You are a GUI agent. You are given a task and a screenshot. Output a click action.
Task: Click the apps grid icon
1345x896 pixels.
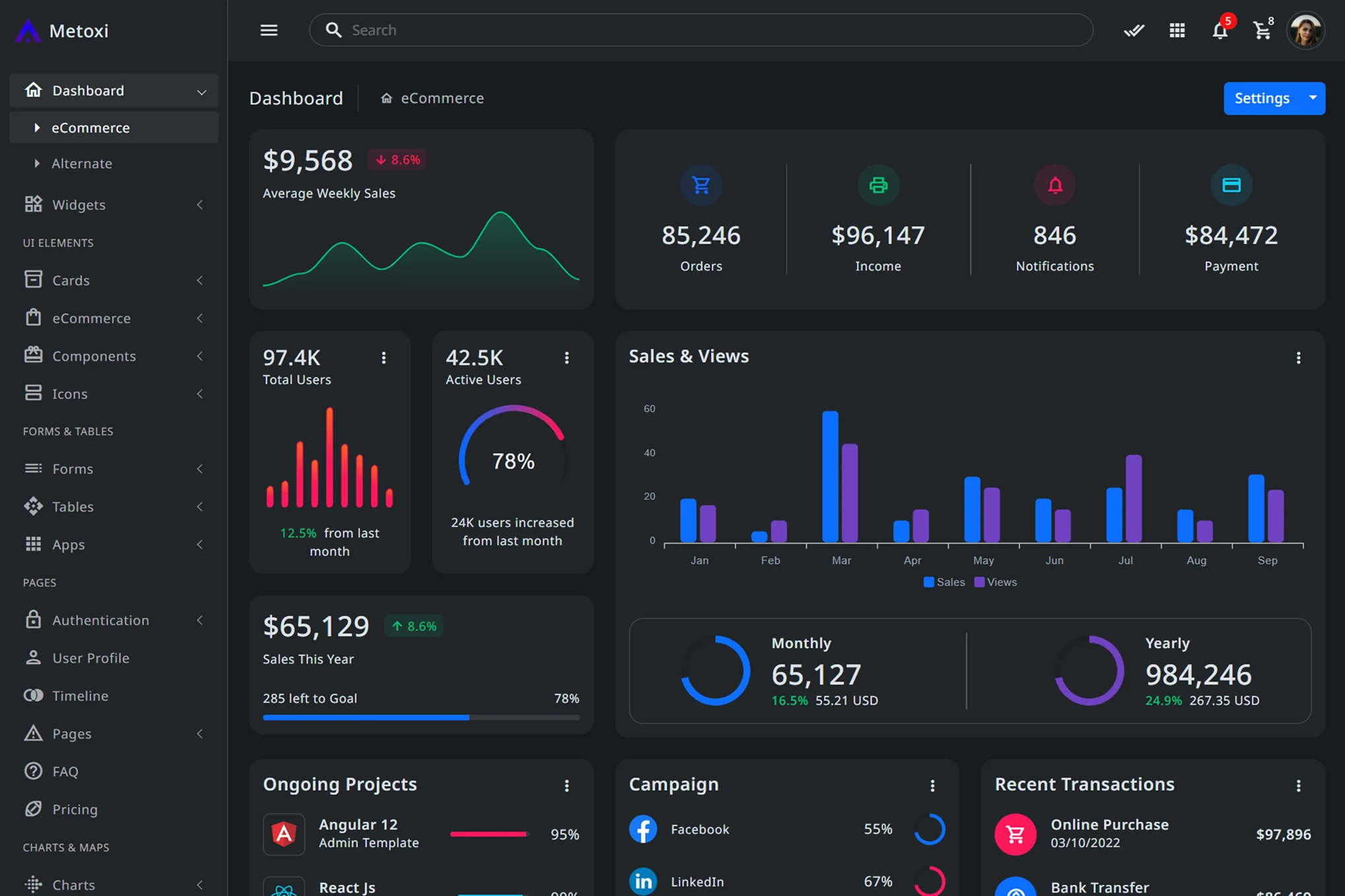1177,30
